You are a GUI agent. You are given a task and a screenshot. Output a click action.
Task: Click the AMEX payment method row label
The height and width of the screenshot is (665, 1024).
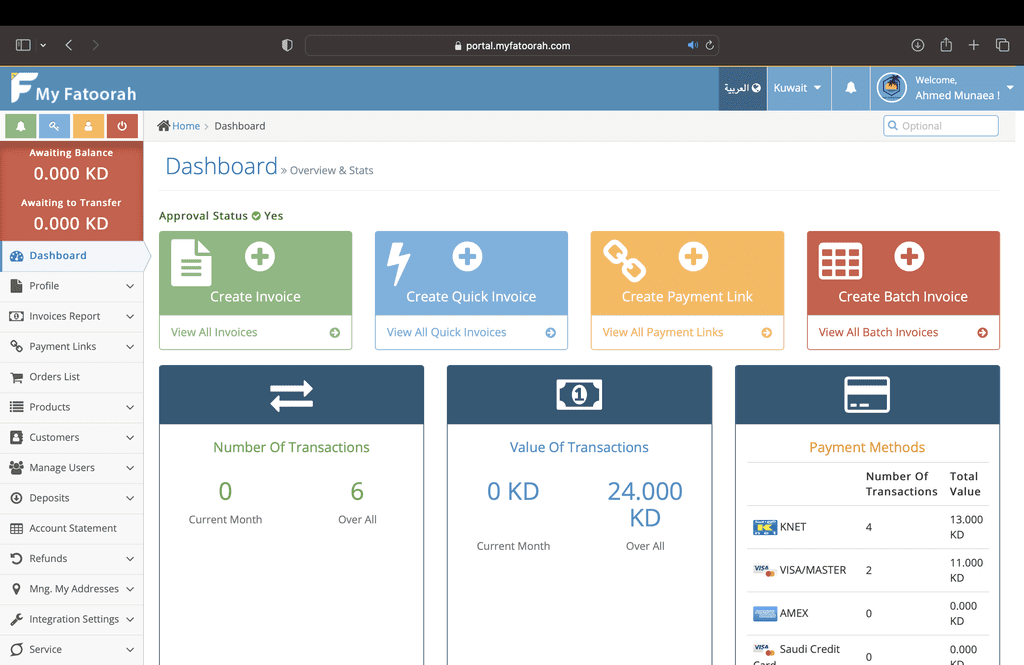pyautogui.click(x=793, y=613)
